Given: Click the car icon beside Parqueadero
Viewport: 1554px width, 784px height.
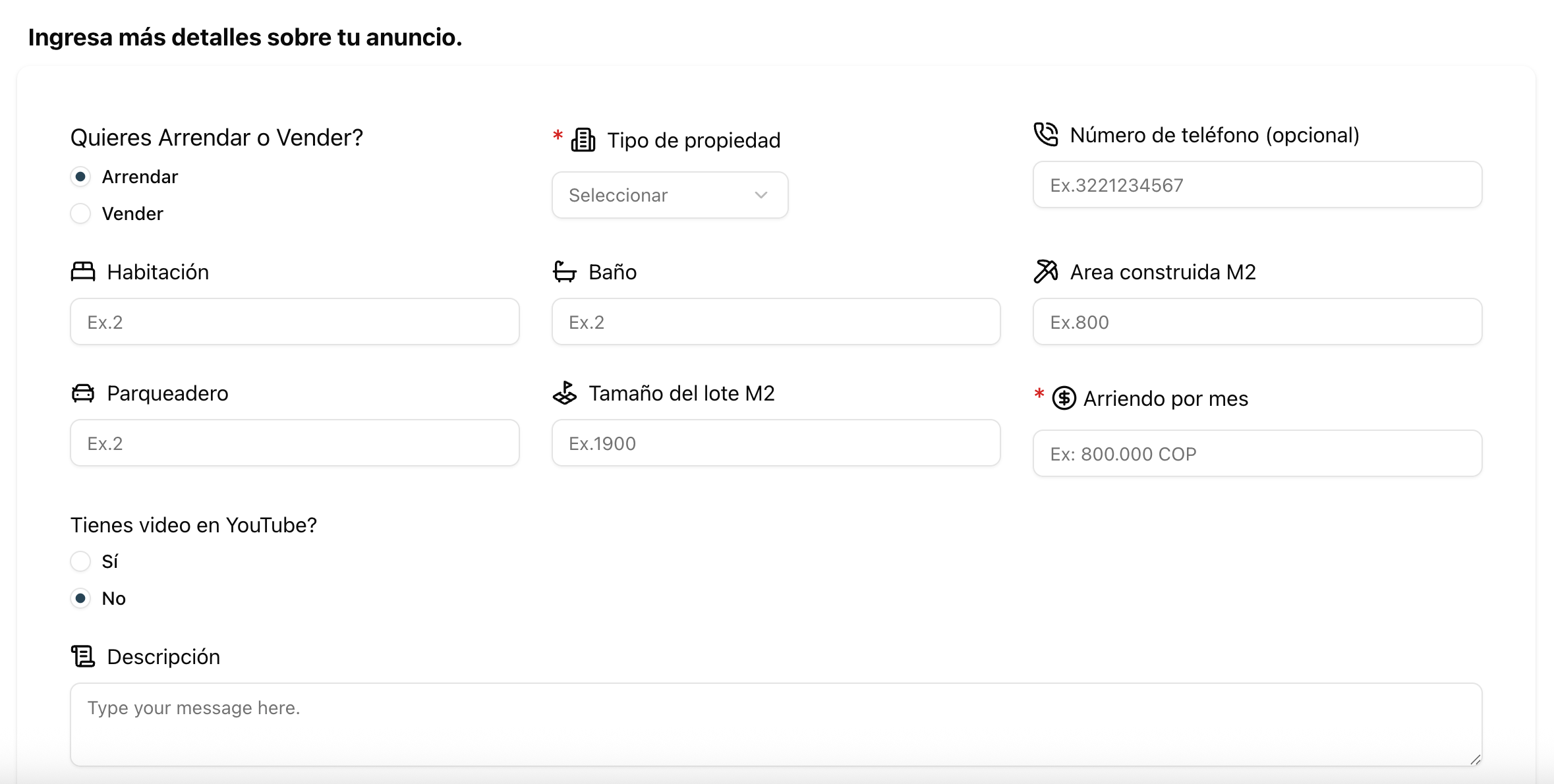Looking at the screenshot, I should 82,393.
